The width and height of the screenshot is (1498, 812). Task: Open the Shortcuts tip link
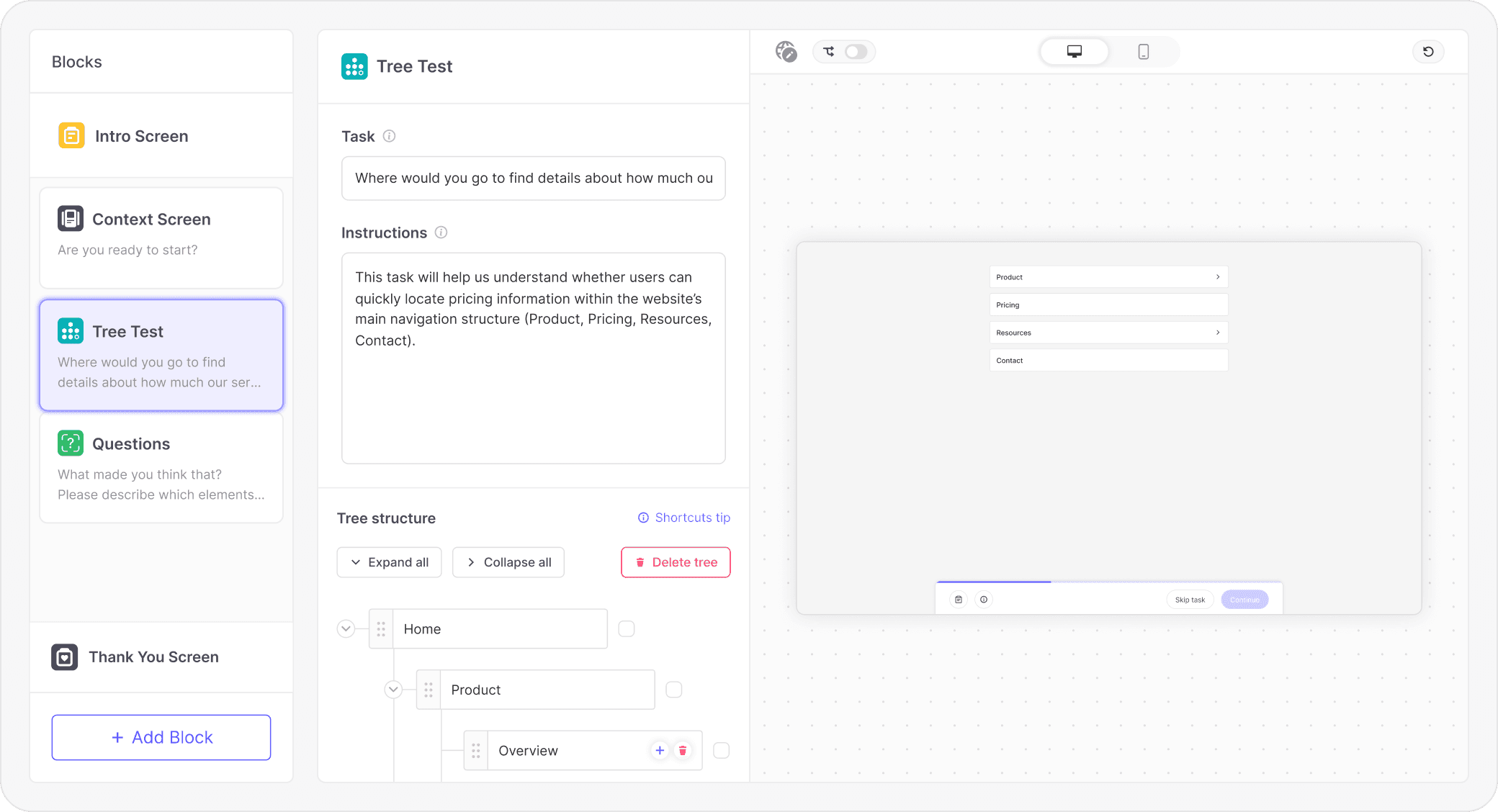(684, 518)
